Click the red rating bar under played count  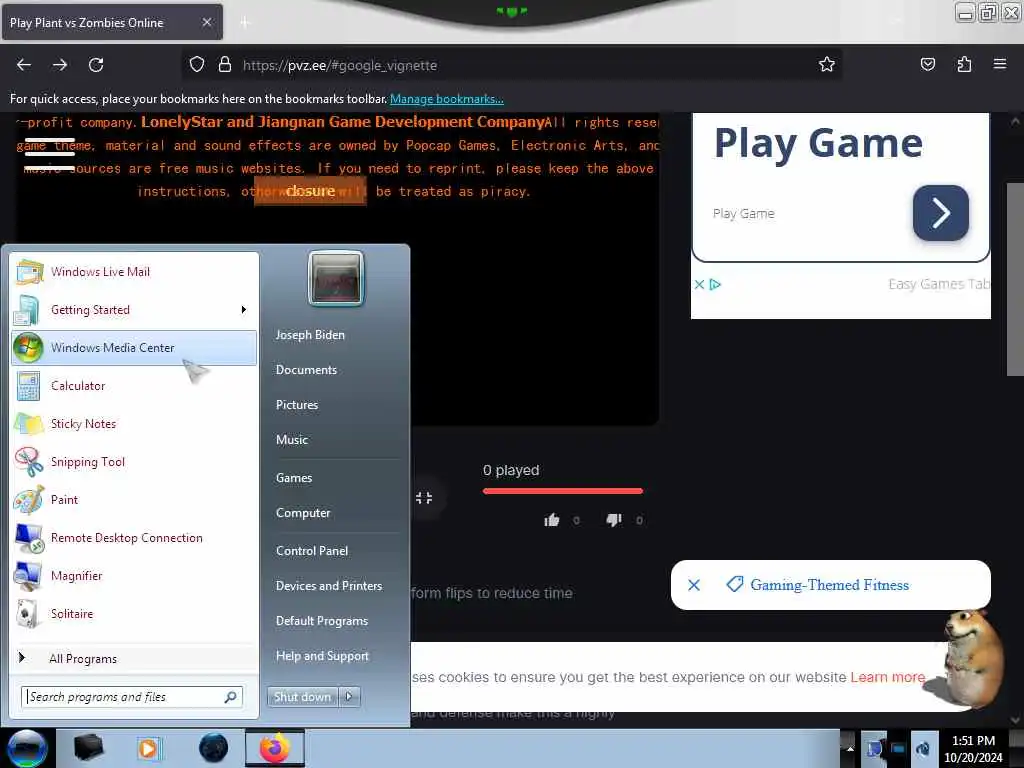(x=563, y=491)
